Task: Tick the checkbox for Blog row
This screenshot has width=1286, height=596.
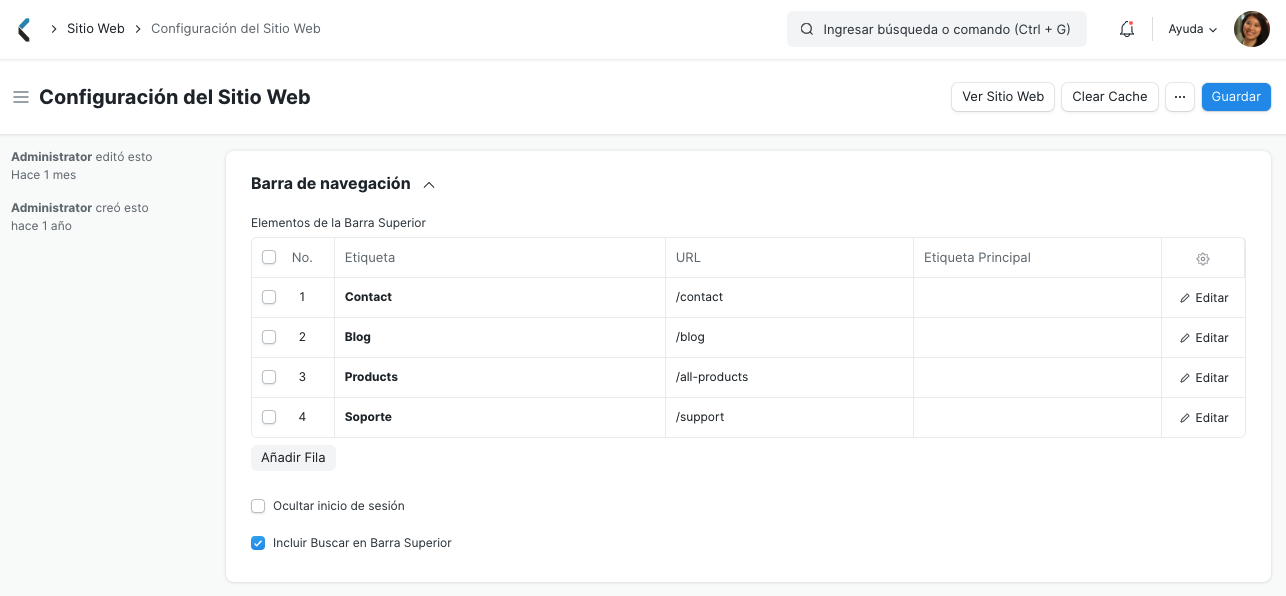Action: tap(269, 337)
